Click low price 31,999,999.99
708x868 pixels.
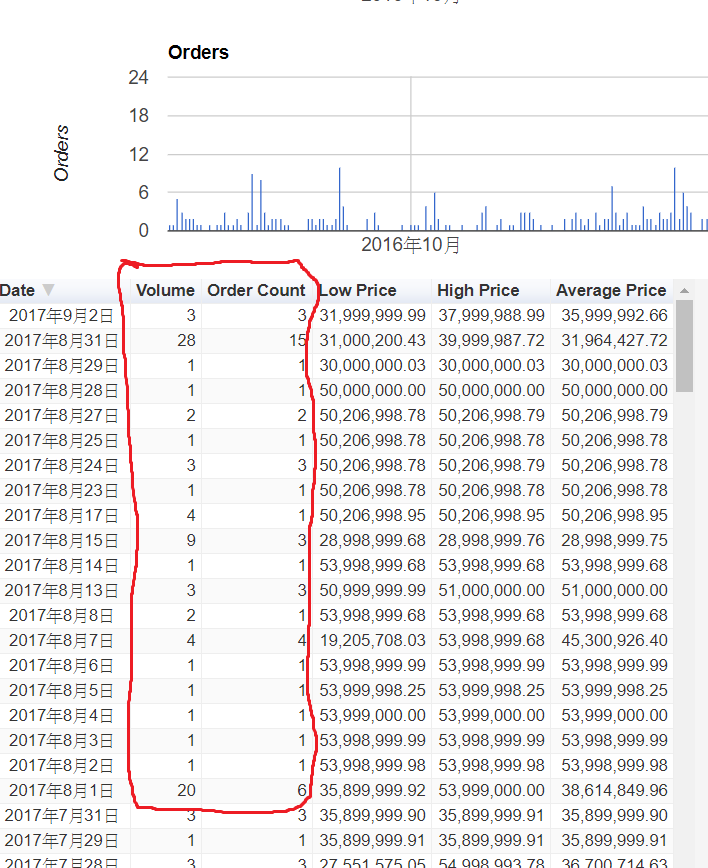point(373,316)
